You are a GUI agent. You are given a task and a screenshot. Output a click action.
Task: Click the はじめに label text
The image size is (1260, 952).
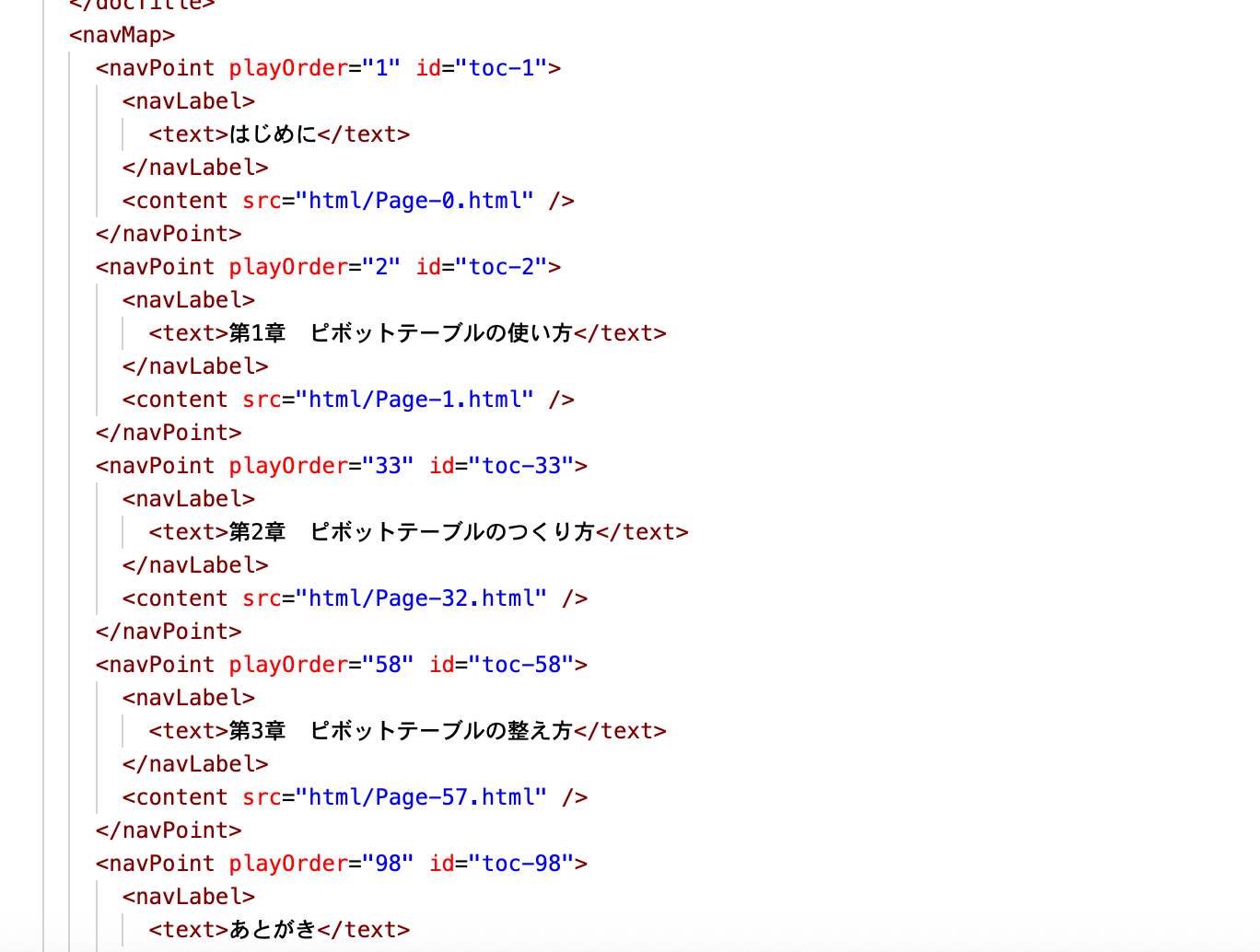[273, 134]
